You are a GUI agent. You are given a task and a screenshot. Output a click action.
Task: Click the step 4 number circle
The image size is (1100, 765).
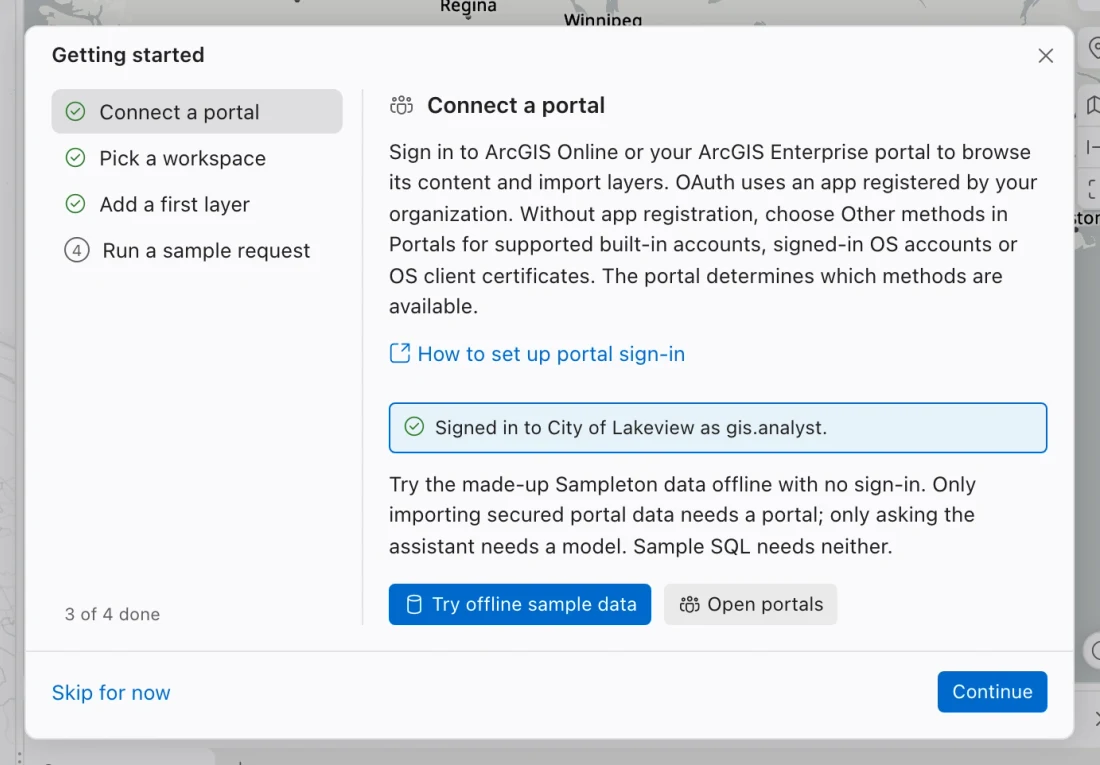76,251
